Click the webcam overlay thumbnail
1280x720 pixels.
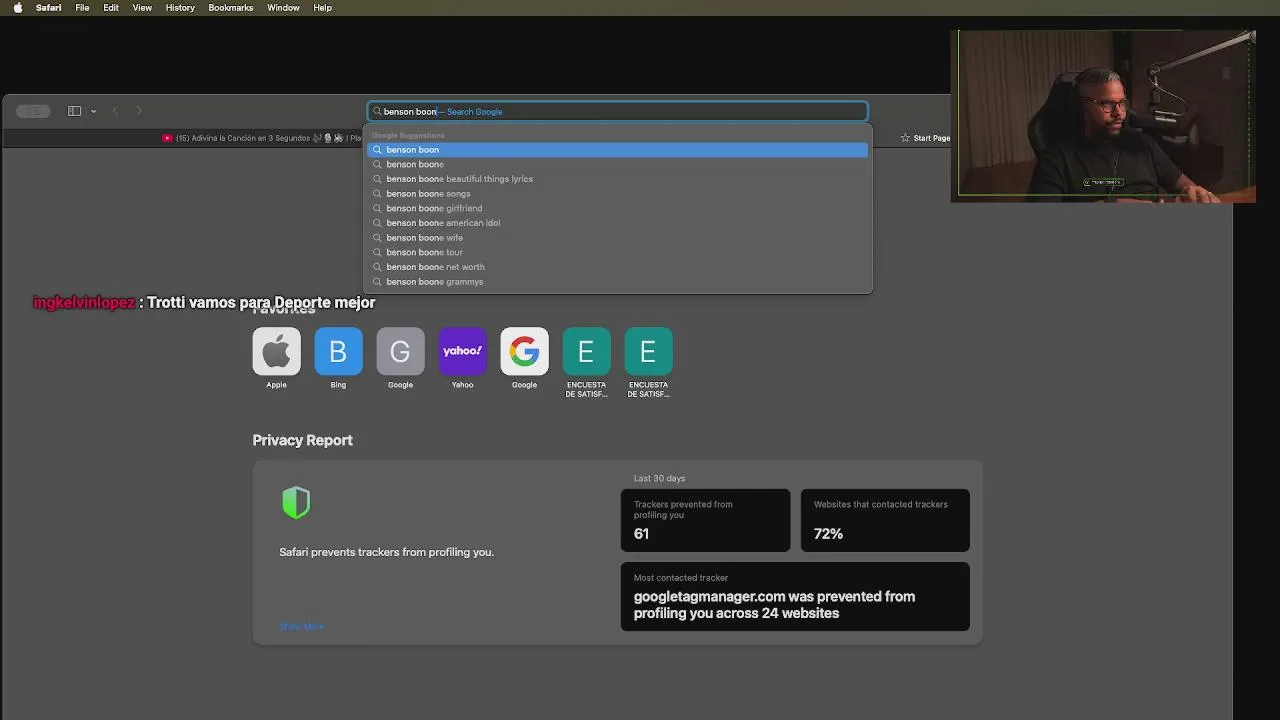pos(1103,116)
